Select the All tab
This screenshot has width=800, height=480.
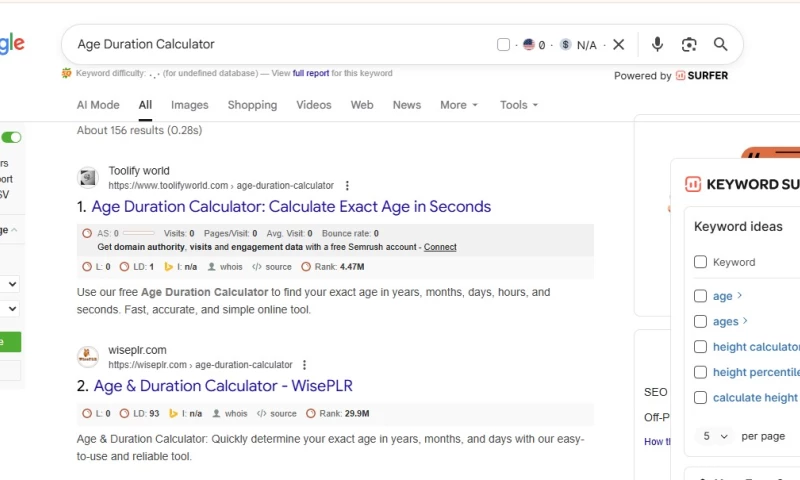(x=145, y=105)
